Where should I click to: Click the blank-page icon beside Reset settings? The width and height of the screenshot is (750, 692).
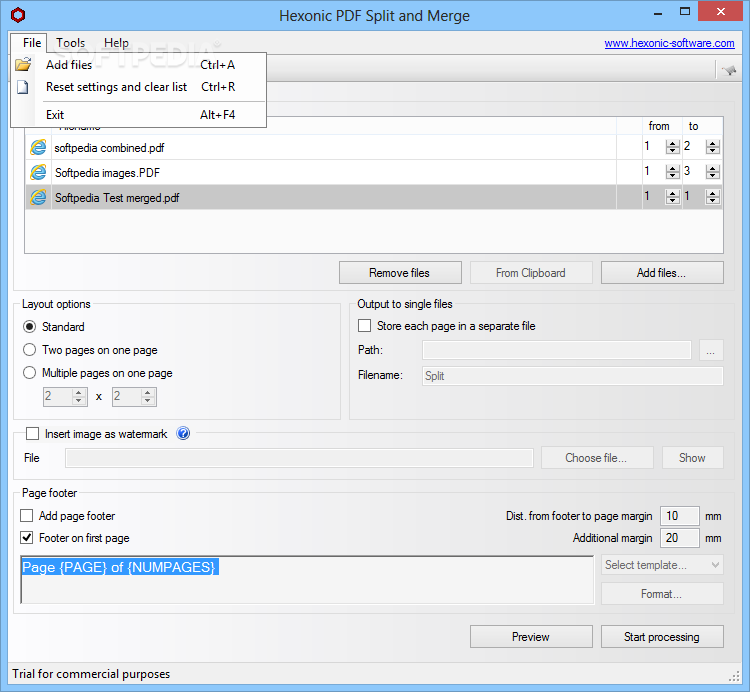(22, 87)
